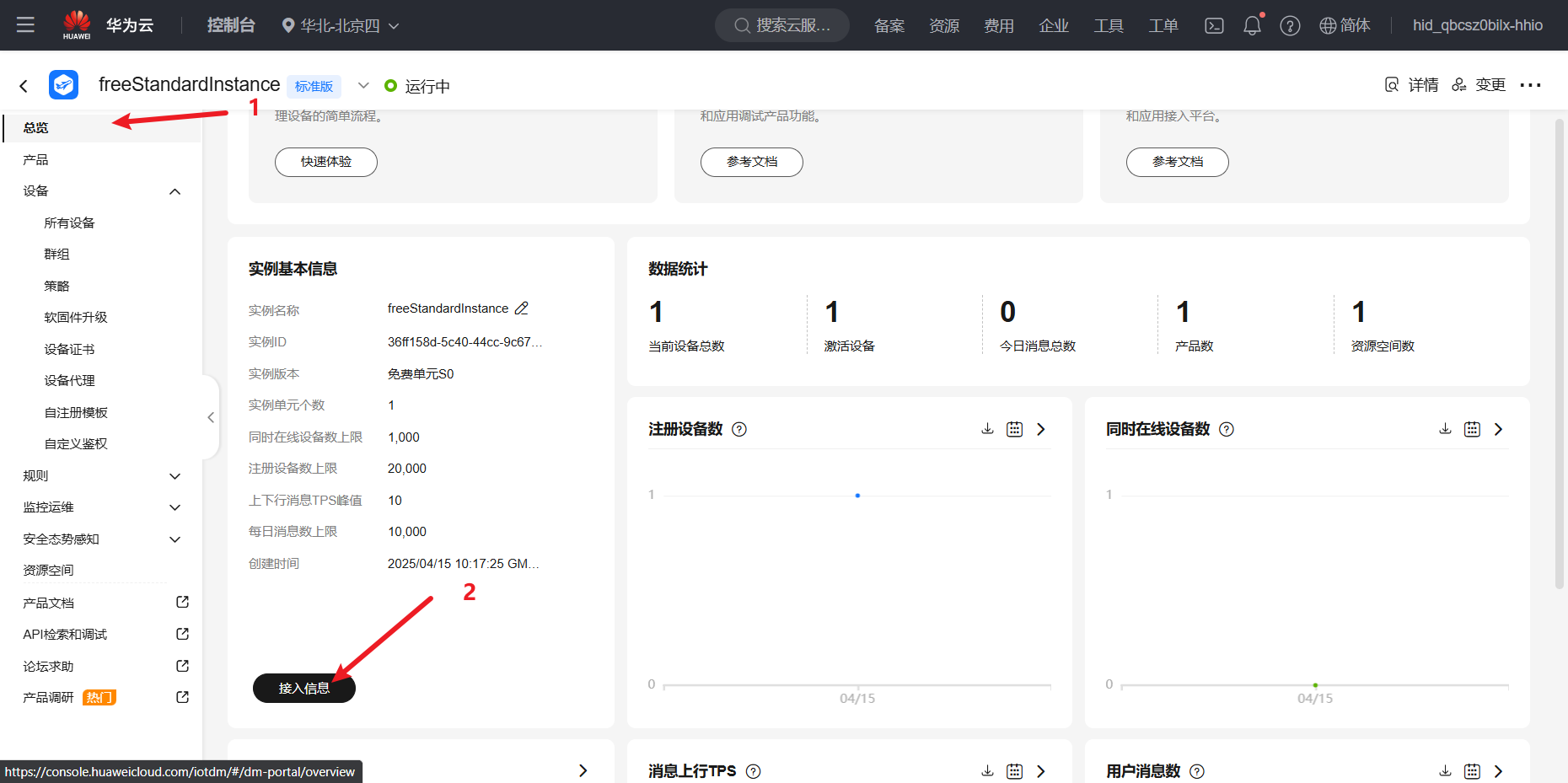Click the 快速体验 button

pyautogui.click(x=326, y=162)
